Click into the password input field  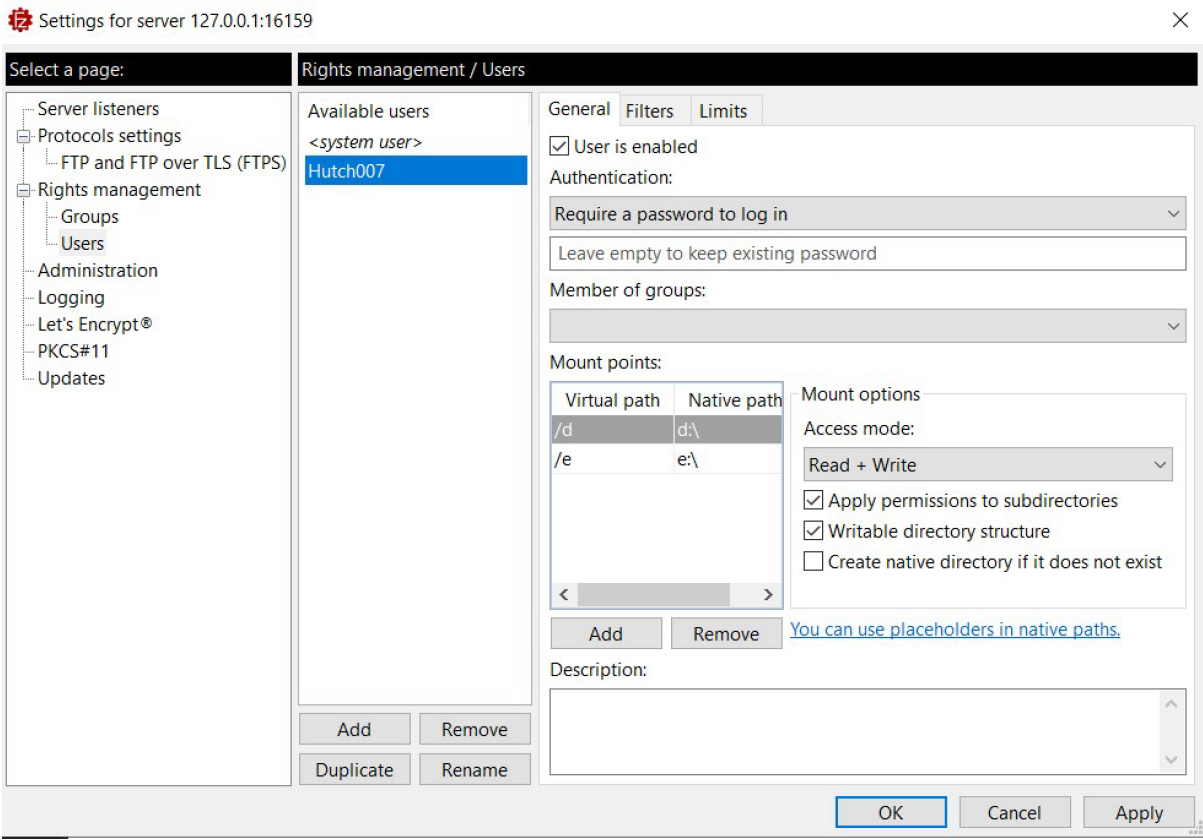coord(867,254)
